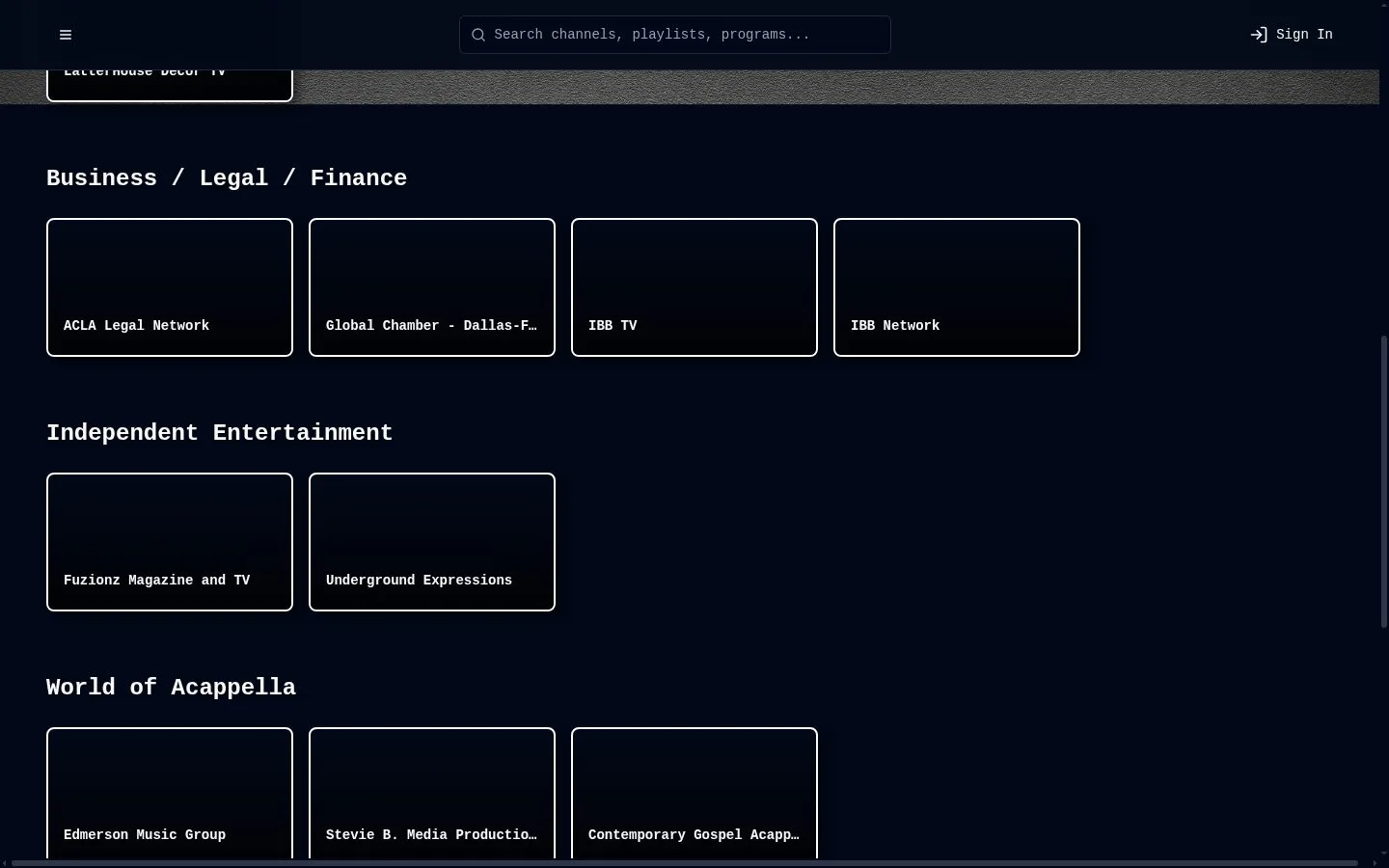1389x868 pixels.
Task: Click the Sign In link
Action: click(x=1292, y=35)
